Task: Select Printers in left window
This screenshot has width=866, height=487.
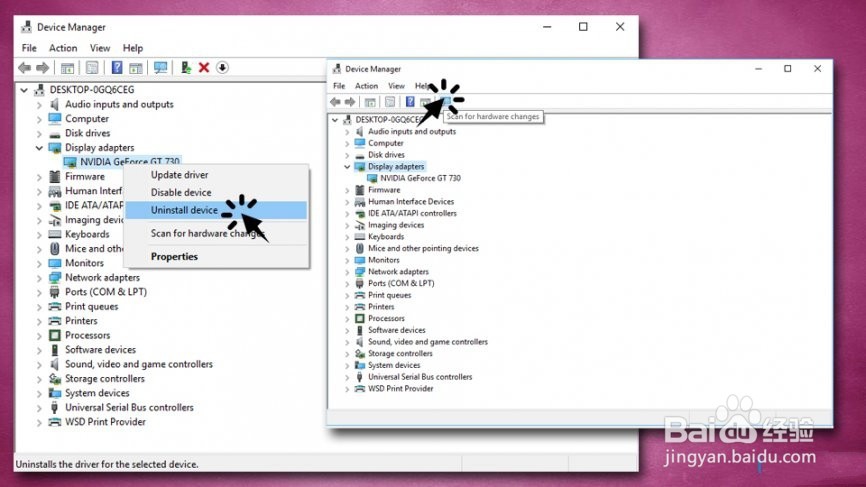Action: (x=81, y=321)
